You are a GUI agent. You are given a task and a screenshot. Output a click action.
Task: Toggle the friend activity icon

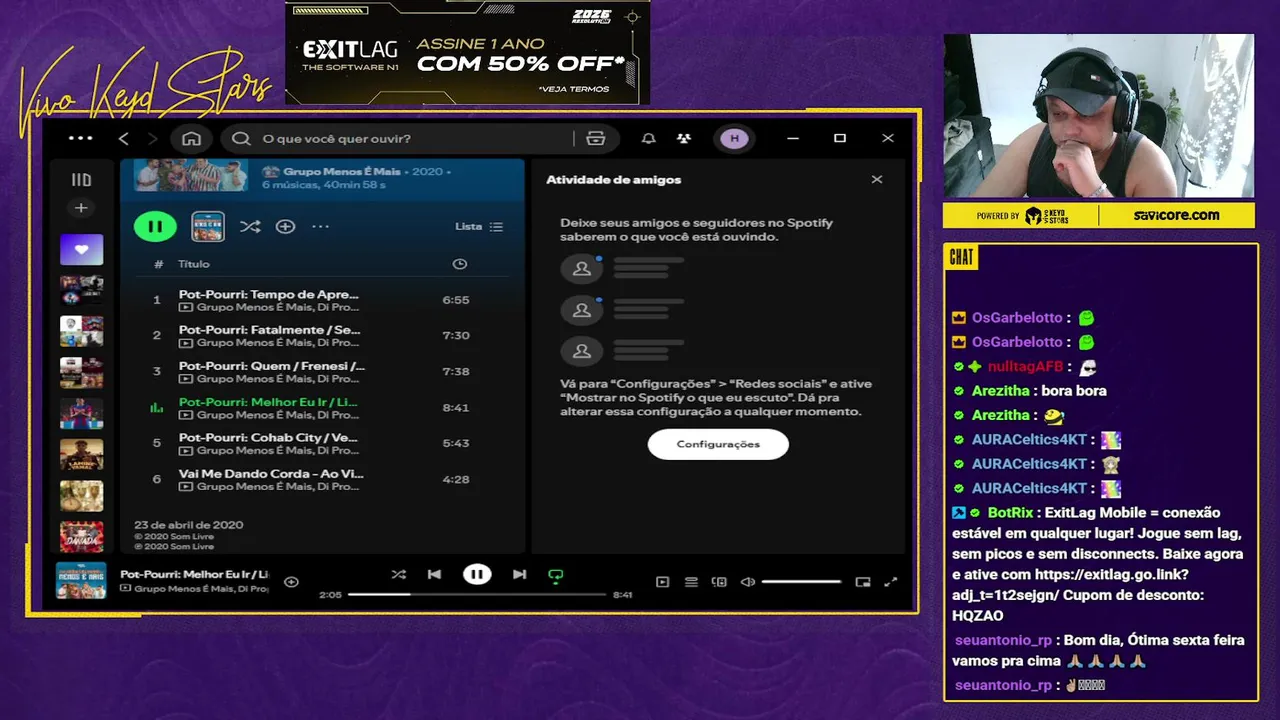pyautogui.click(x=684, y=138)
